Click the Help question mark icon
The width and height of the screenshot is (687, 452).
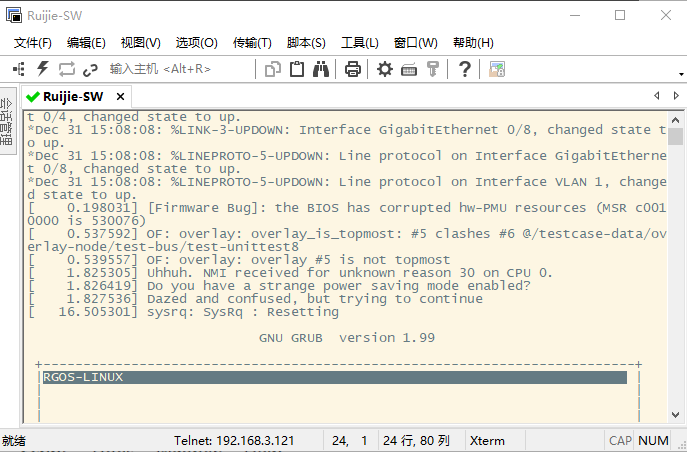pos(464,69)
